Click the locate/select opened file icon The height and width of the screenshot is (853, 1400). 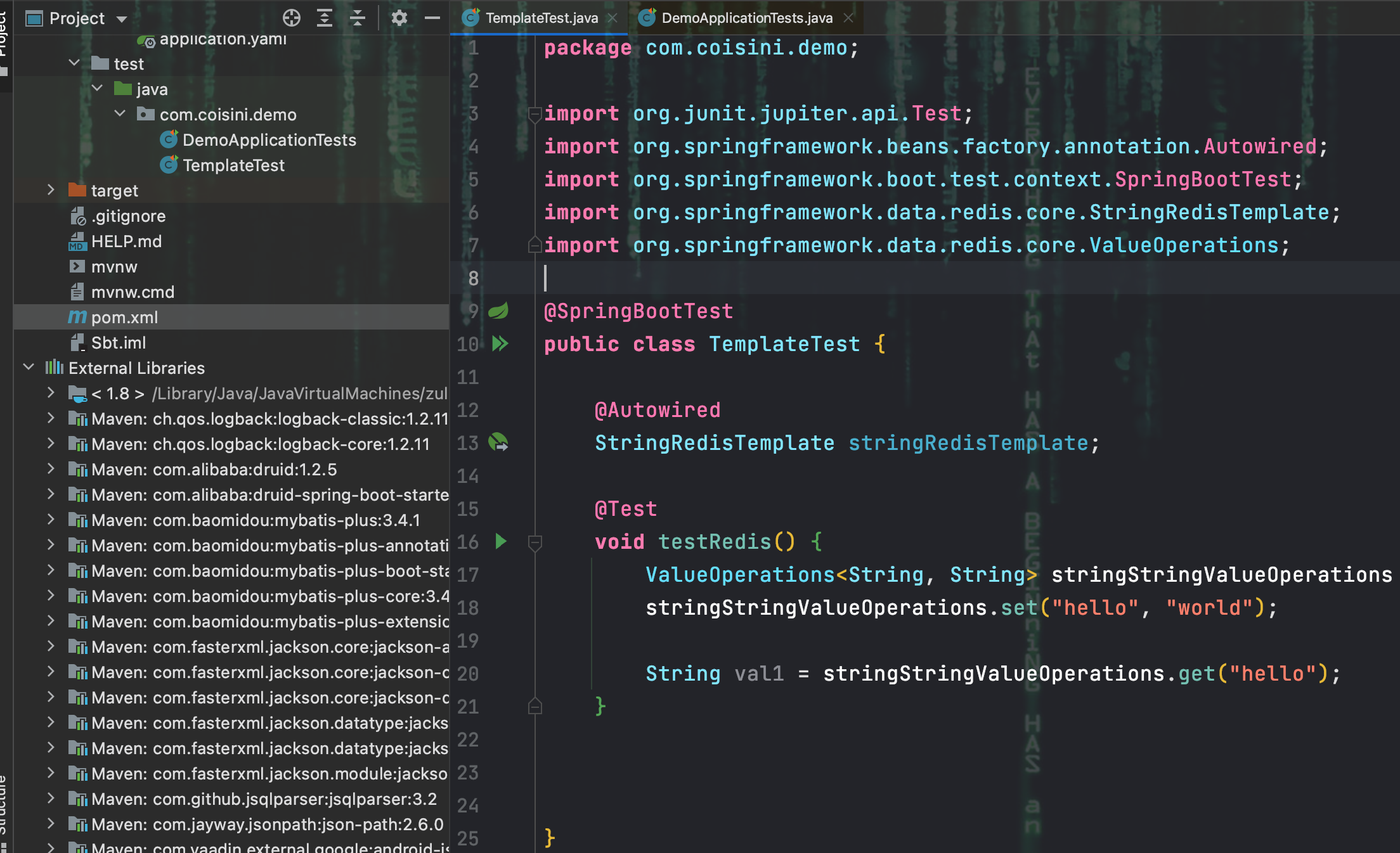tap(292, 18)
